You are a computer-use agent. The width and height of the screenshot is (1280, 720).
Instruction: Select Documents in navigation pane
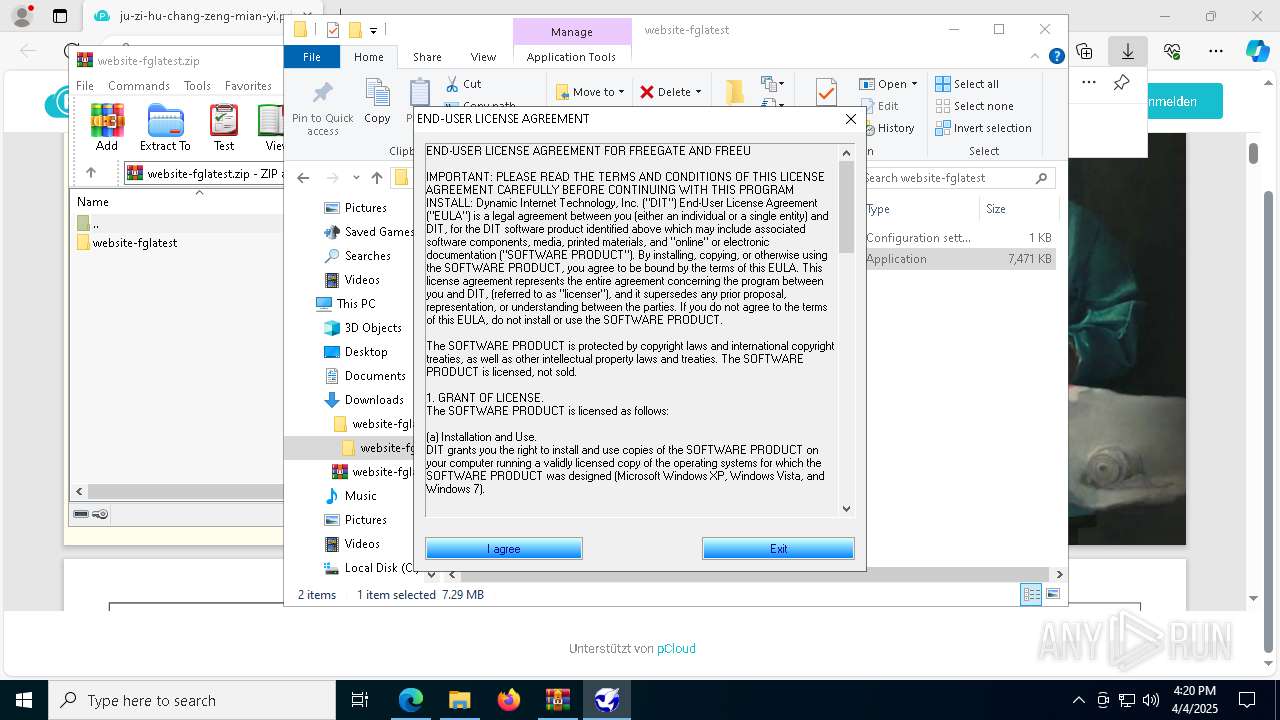pyautogui.click(x=364, y=376)
